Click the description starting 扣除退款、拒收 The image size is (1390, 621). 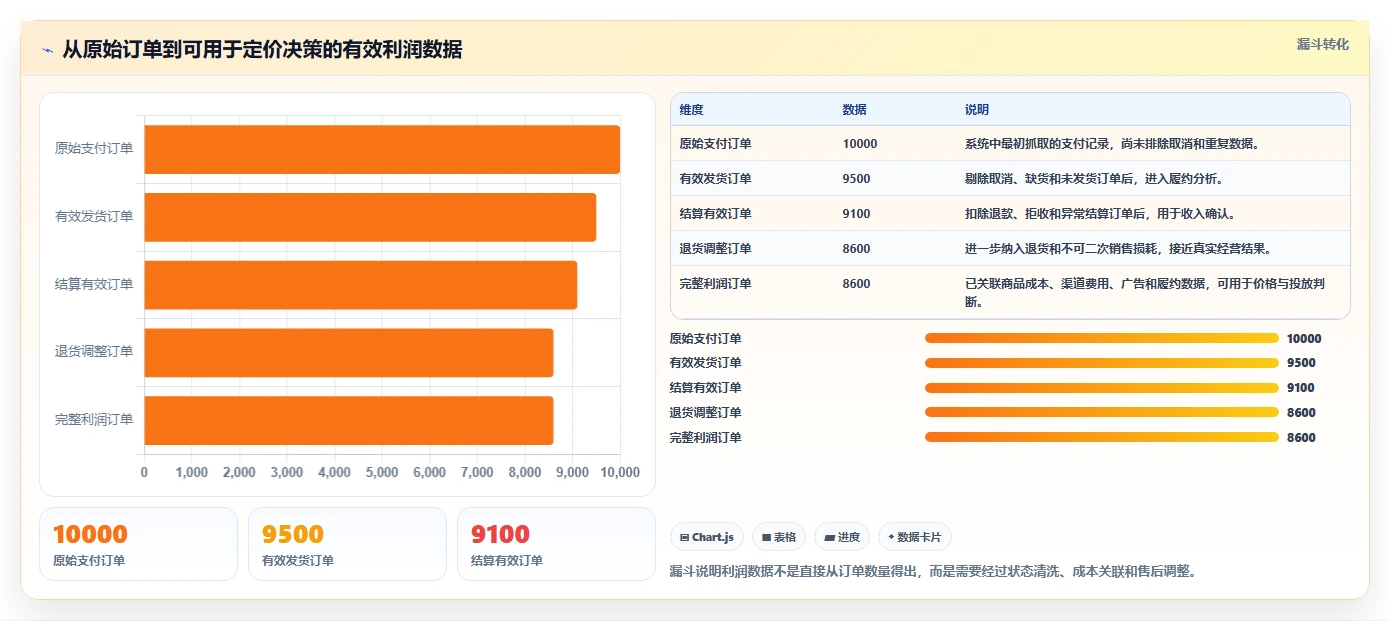pos(1101,214)
